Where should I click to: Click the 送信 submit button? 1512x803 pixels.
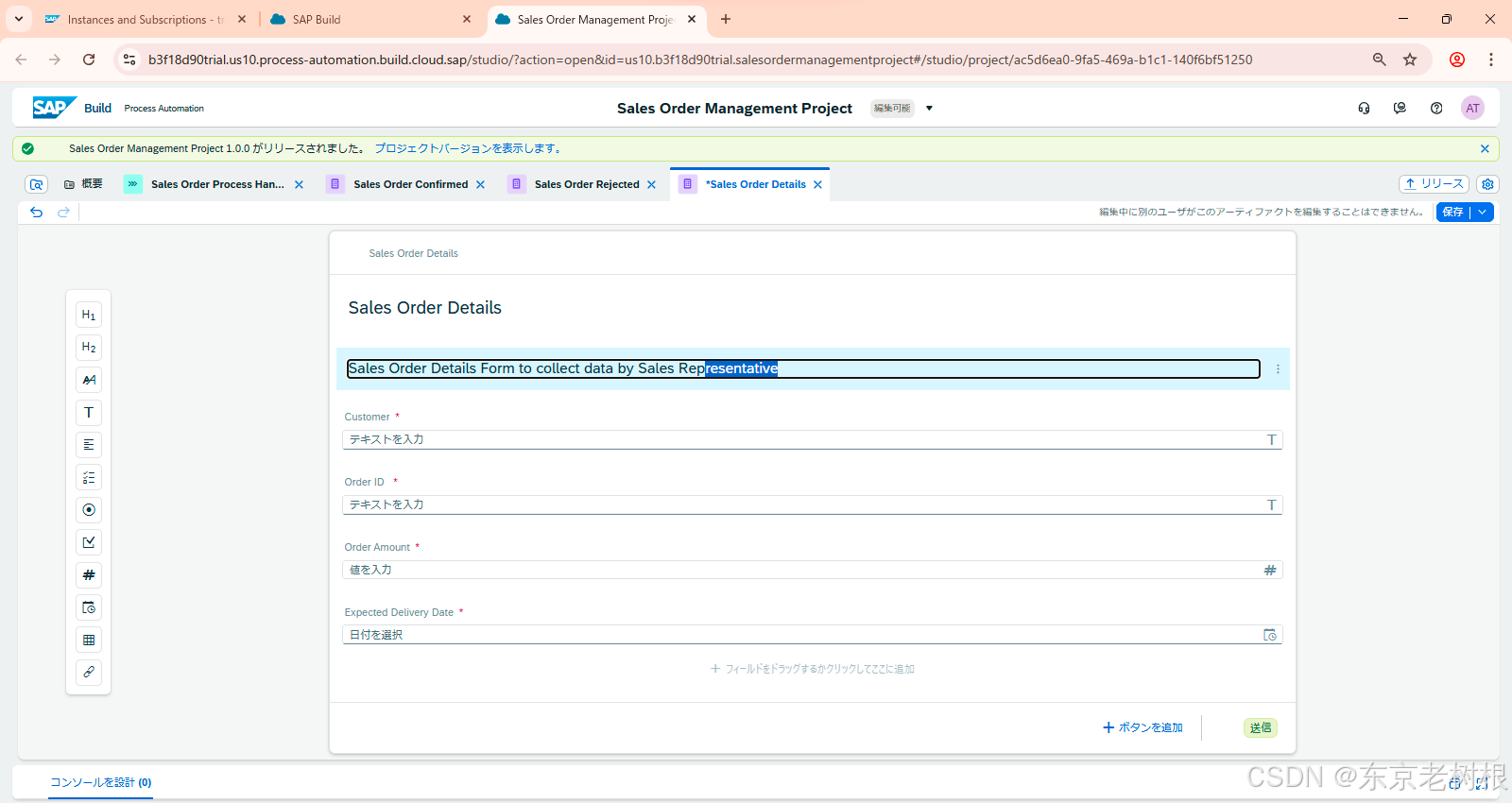coord(1261,727)
